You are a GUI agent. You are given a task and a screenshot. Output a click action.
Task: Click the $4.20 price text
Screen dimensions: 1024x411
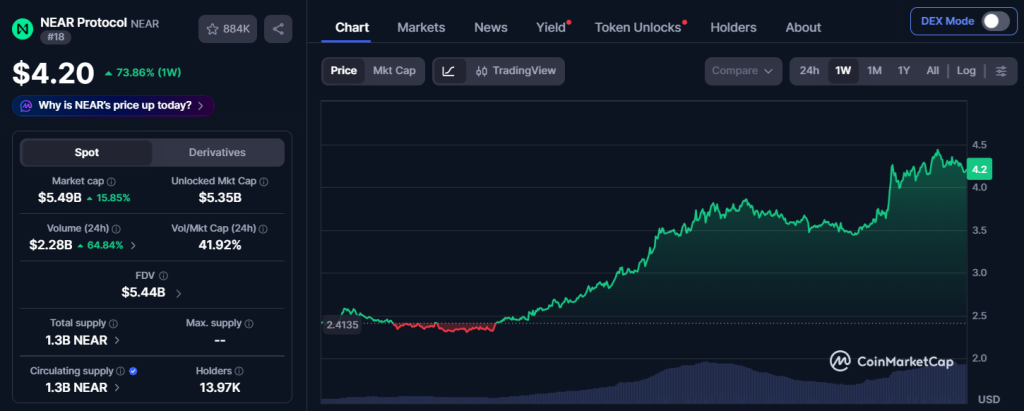54,73
